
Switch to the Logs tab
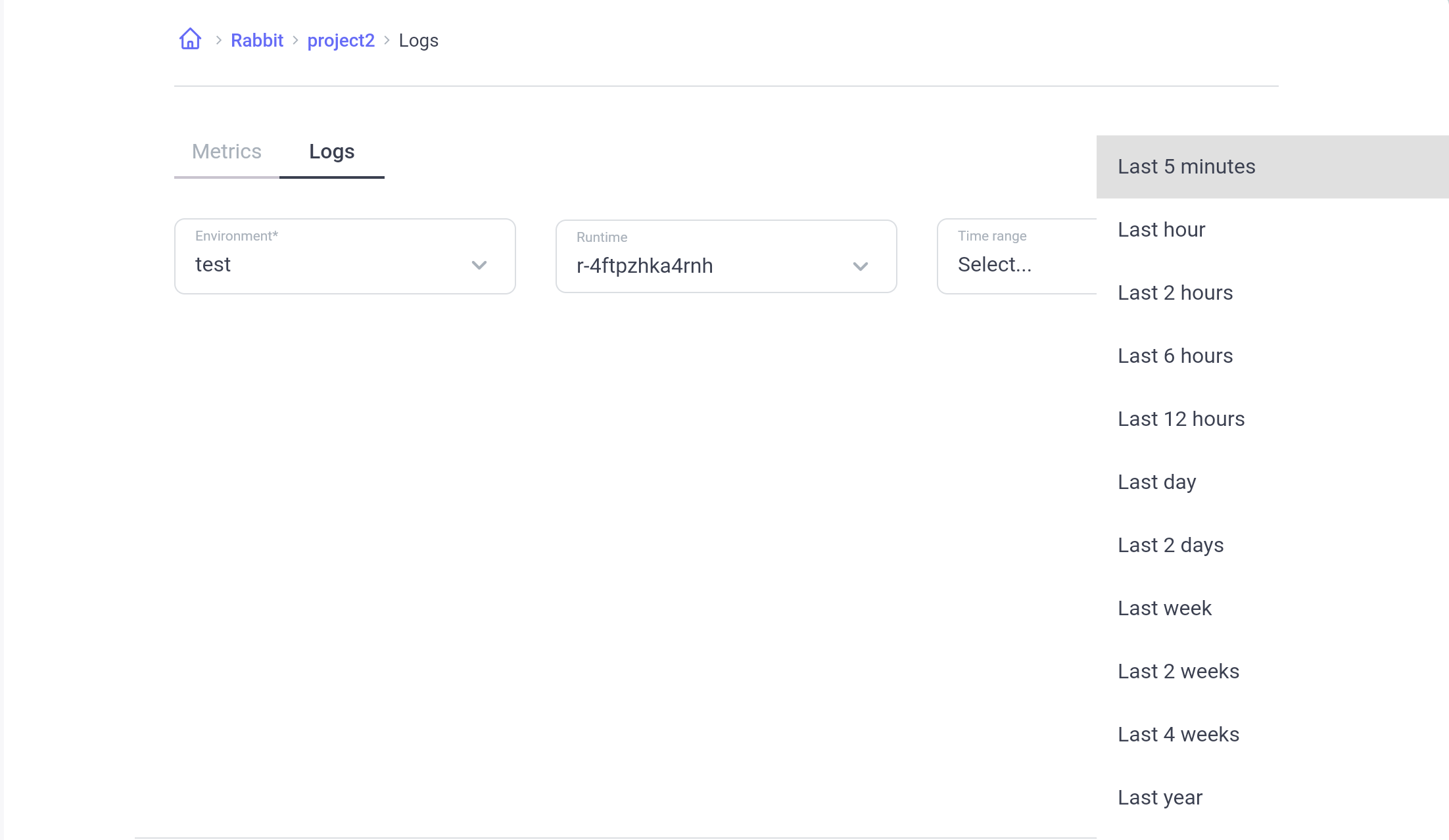[331, 151]
